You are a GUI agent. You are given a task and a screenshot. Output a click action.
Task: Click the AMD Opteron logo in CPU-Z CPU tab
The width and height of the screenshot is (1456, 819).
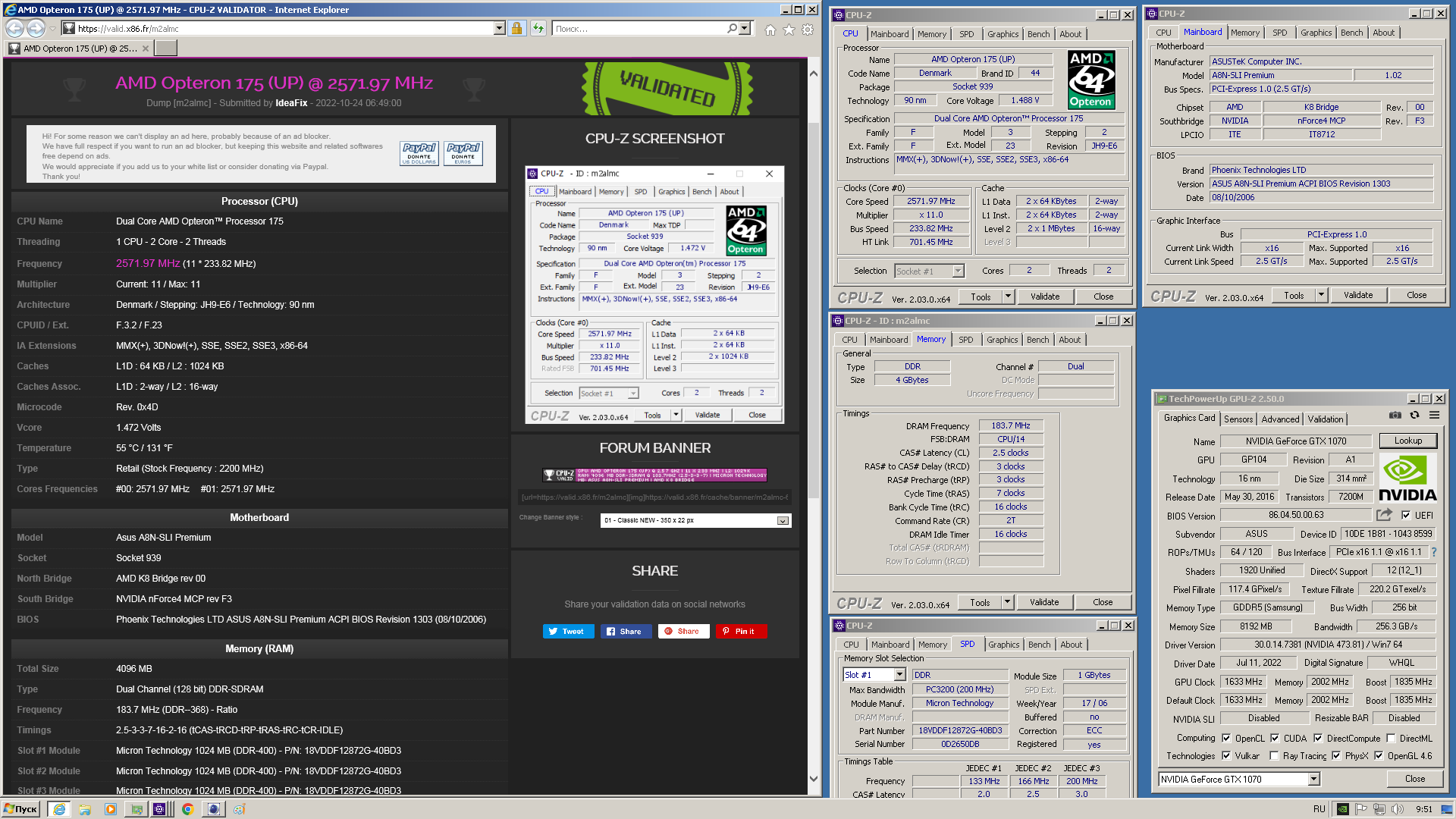pyautogui.click(x=1090, y=80)
